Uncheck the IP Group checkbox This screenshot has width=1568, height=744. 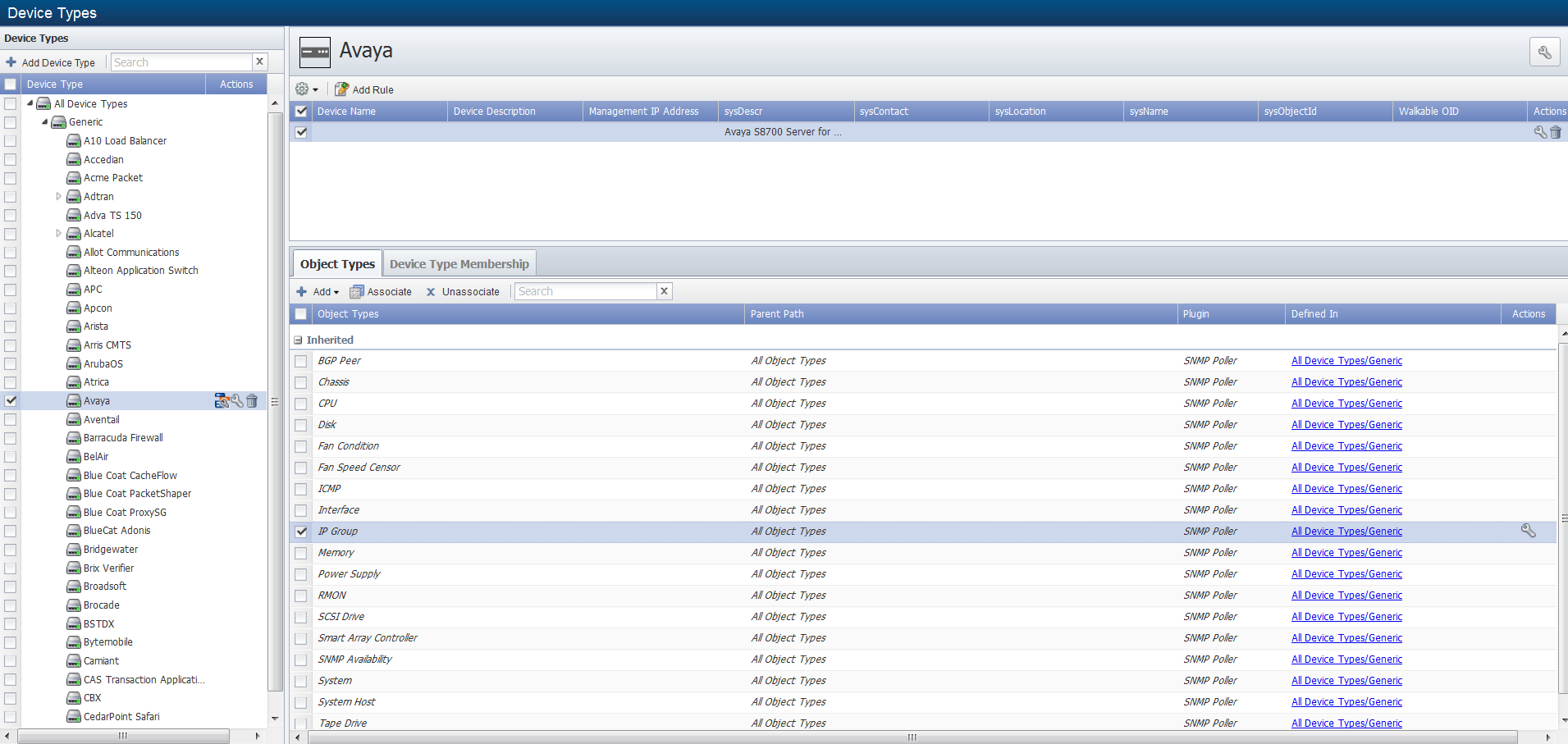301,532
